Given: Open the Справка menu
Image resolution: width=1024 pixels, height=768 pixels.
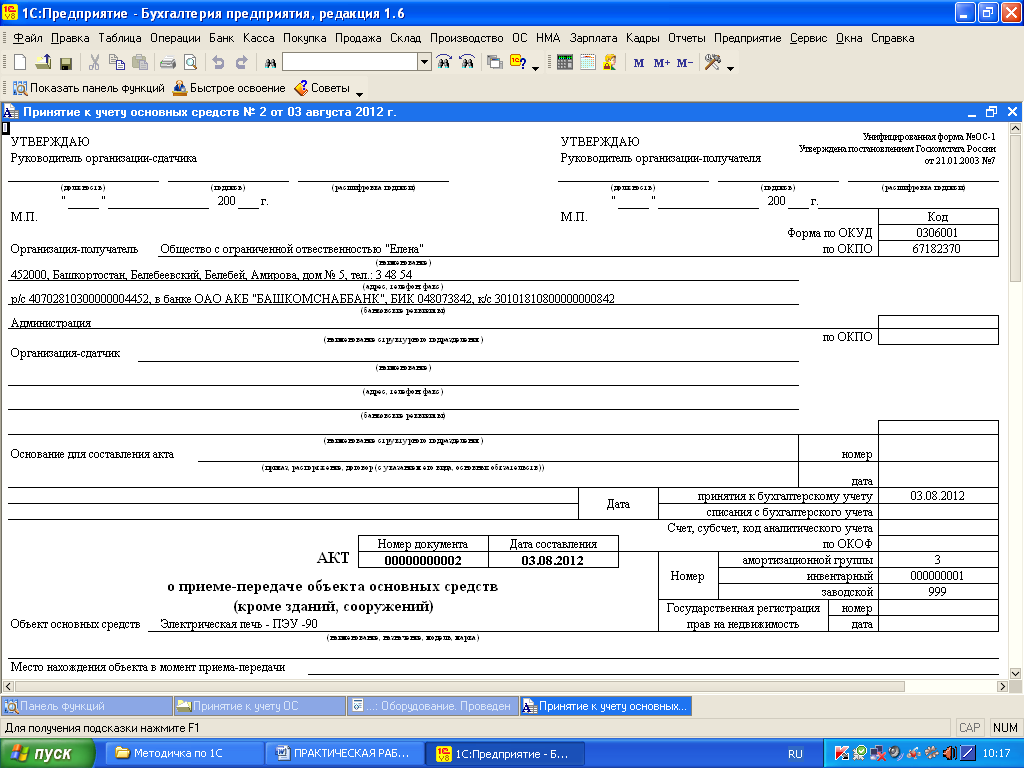Looking at the screenshot, I should point(892,38).
